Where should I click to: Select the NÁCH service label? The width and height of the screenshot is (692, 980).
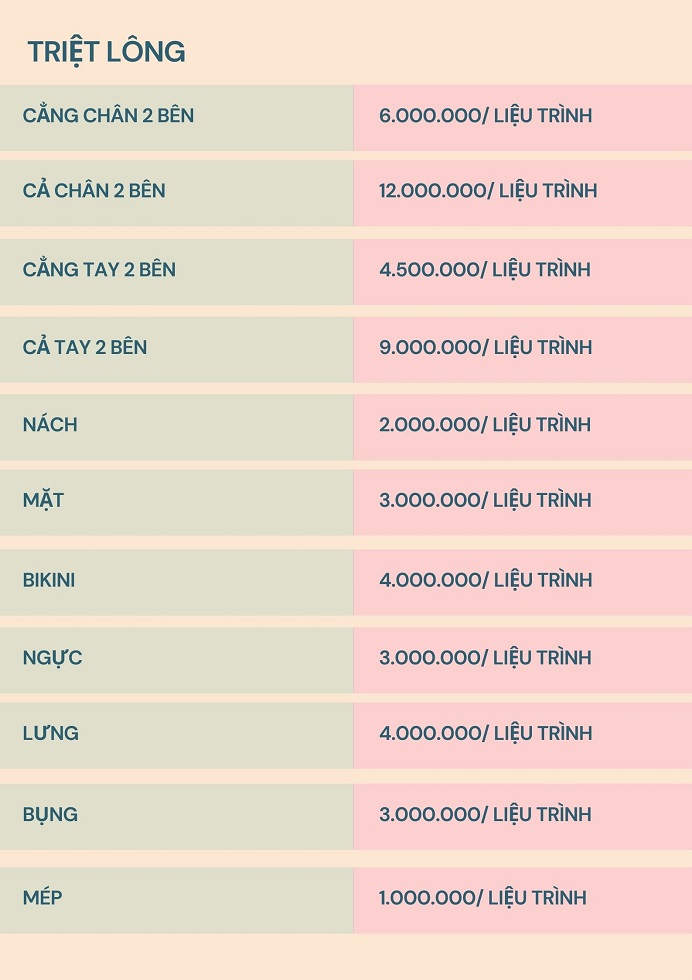coord(50,425)
